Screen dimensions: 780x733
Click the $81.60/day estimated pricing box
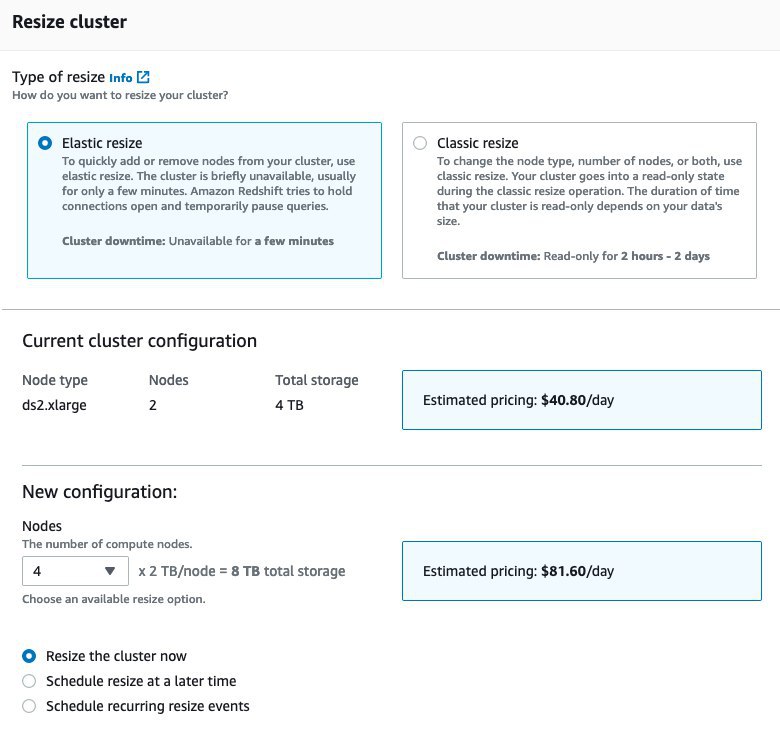(x=581, y=571)
